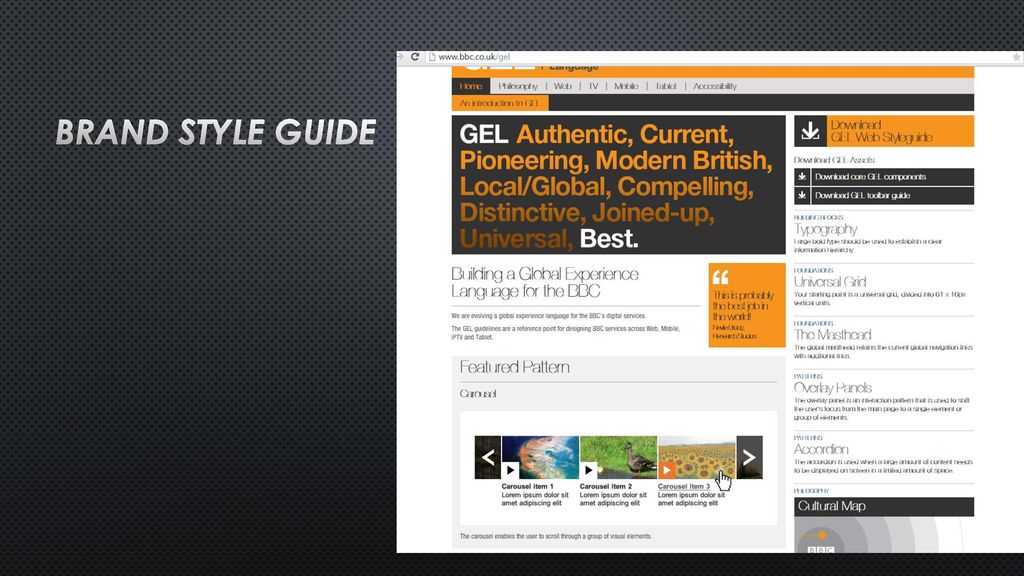
Task: Click the Download GEL Assets label
Action: 834,160
